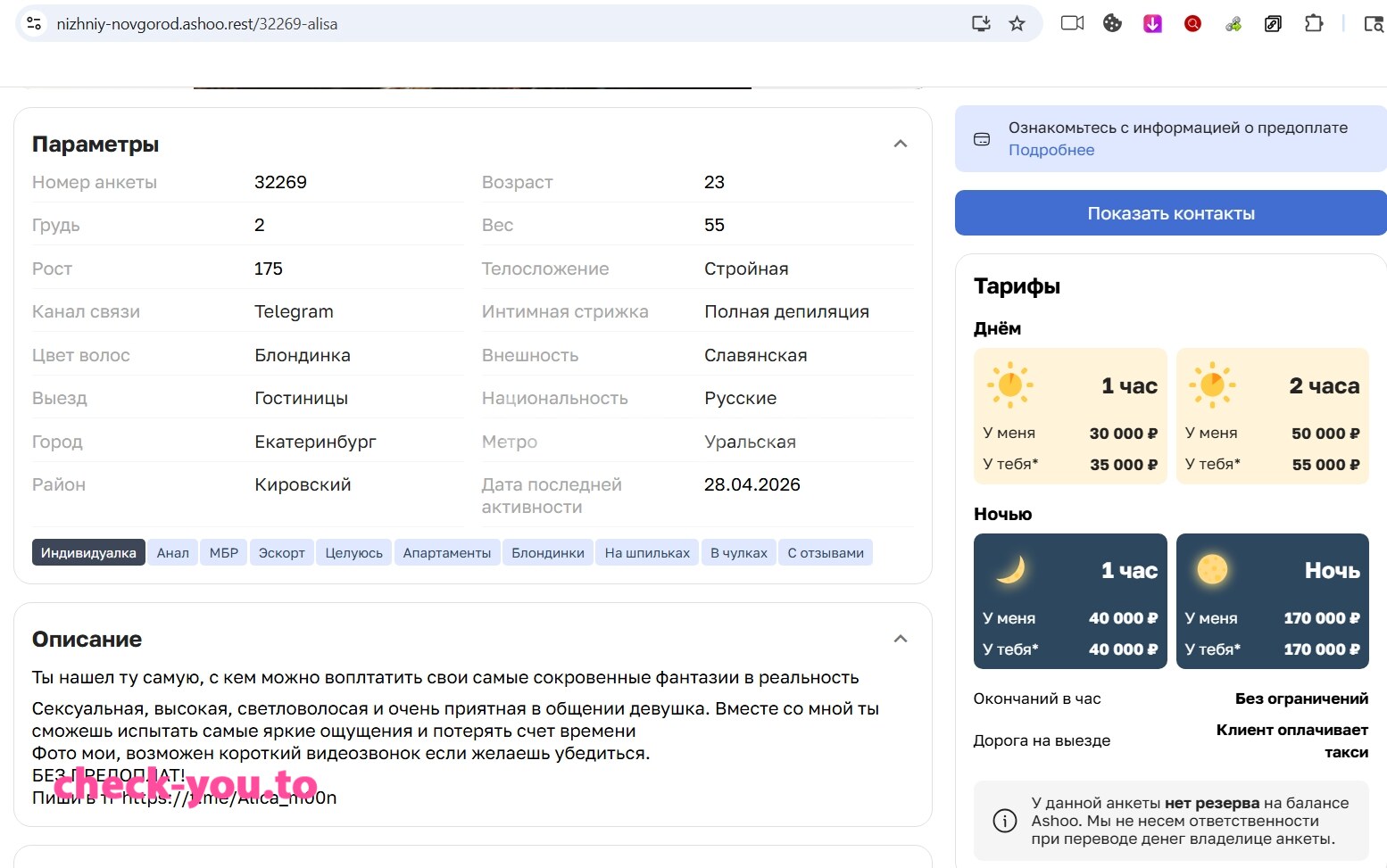Click the card icon in prepayment banner

982,139
